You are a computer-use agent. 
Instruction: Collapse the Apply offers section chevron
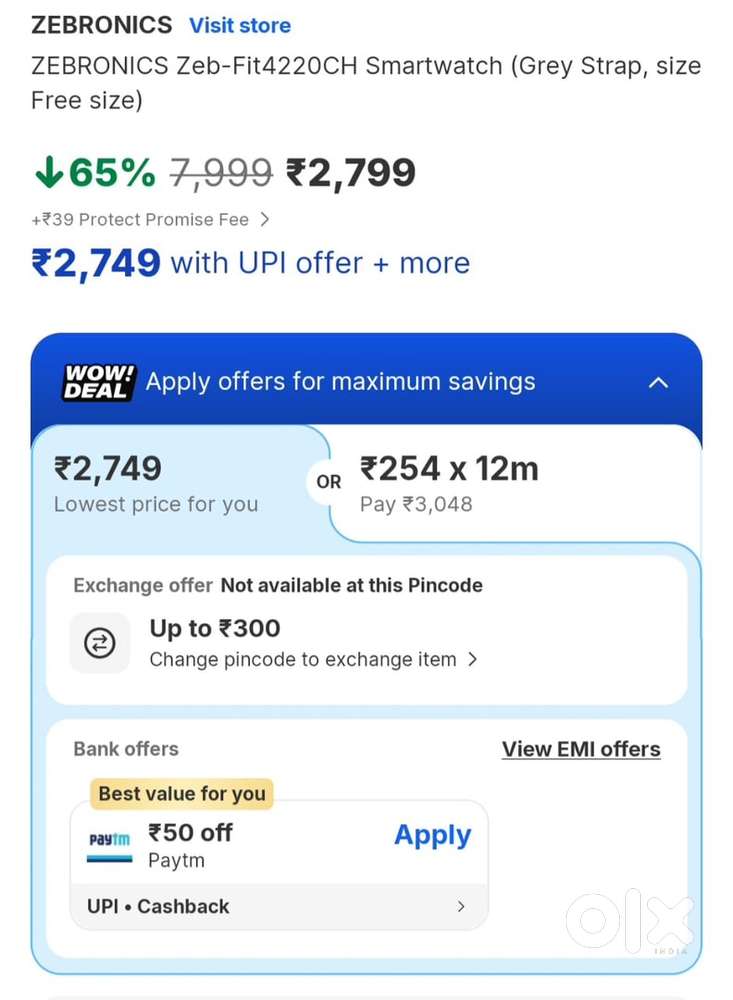658,383
